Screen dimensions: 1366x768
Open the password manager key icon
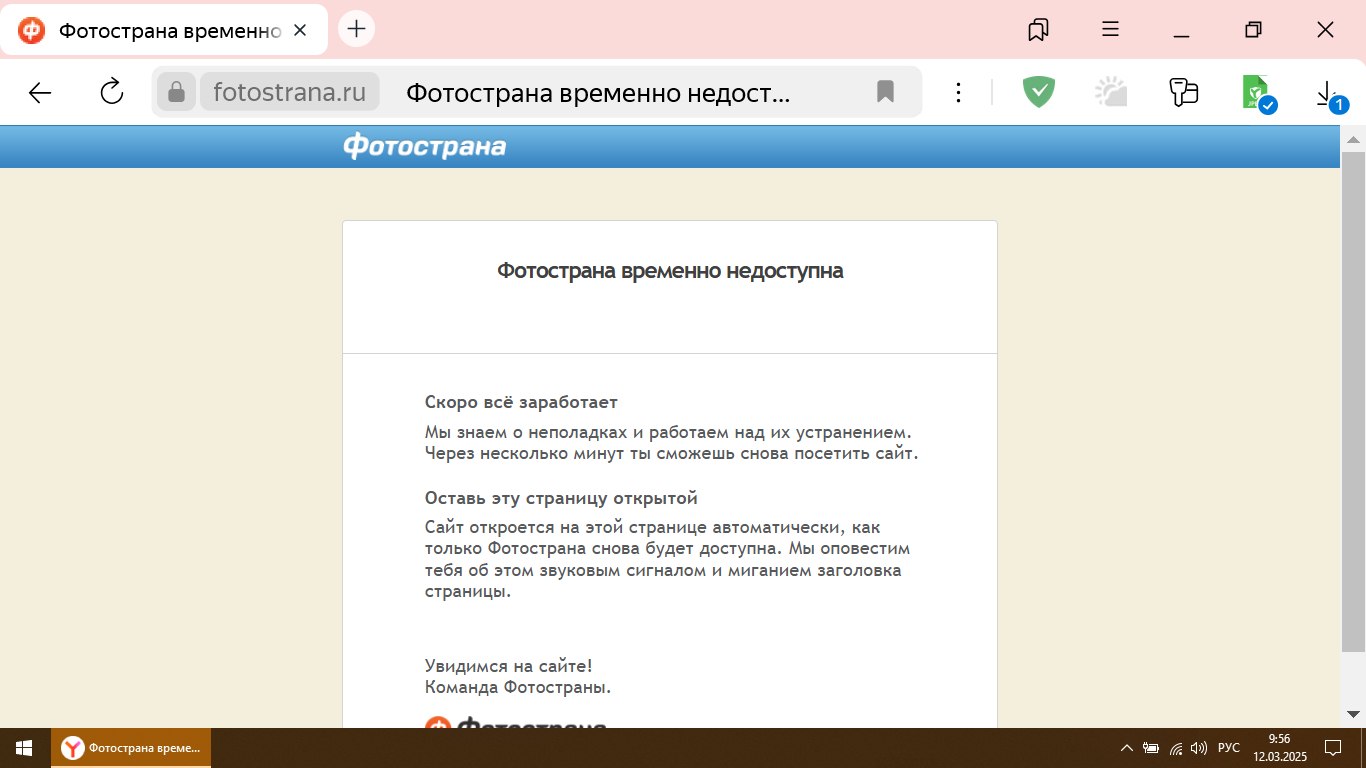coord(1183,93)
